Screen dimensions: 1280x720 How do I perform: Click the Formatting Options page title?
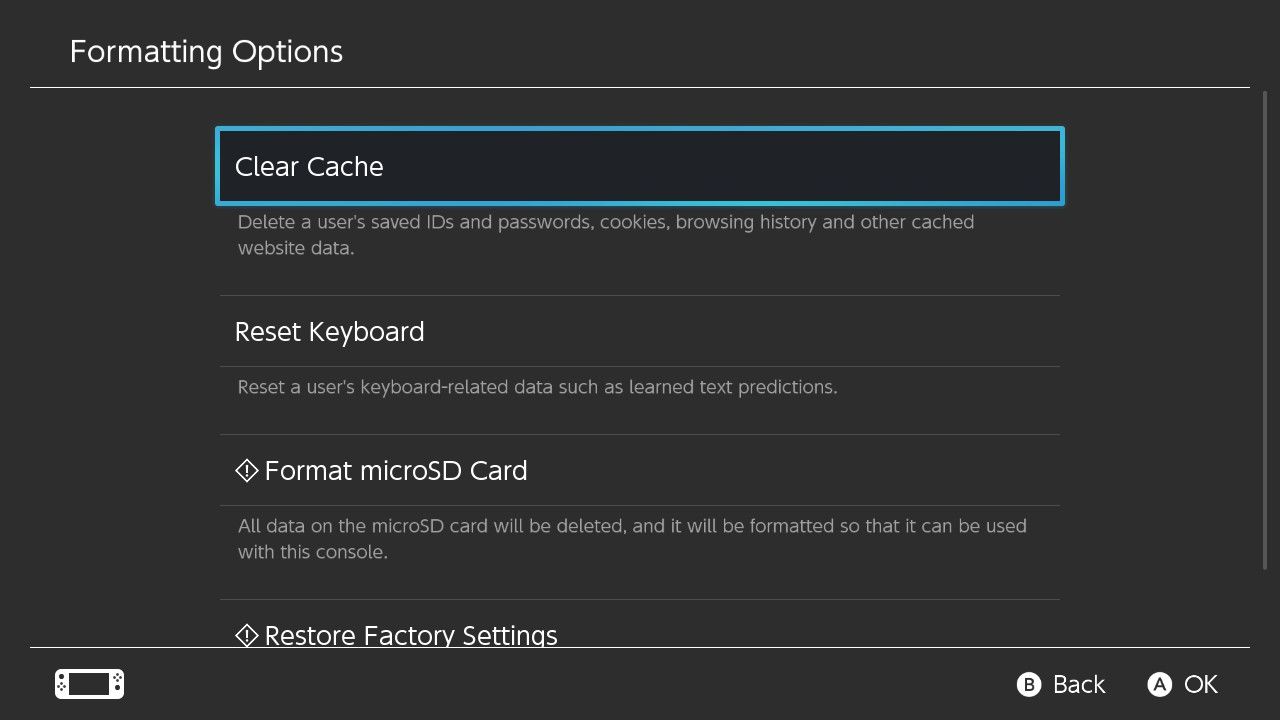[206, 52]
